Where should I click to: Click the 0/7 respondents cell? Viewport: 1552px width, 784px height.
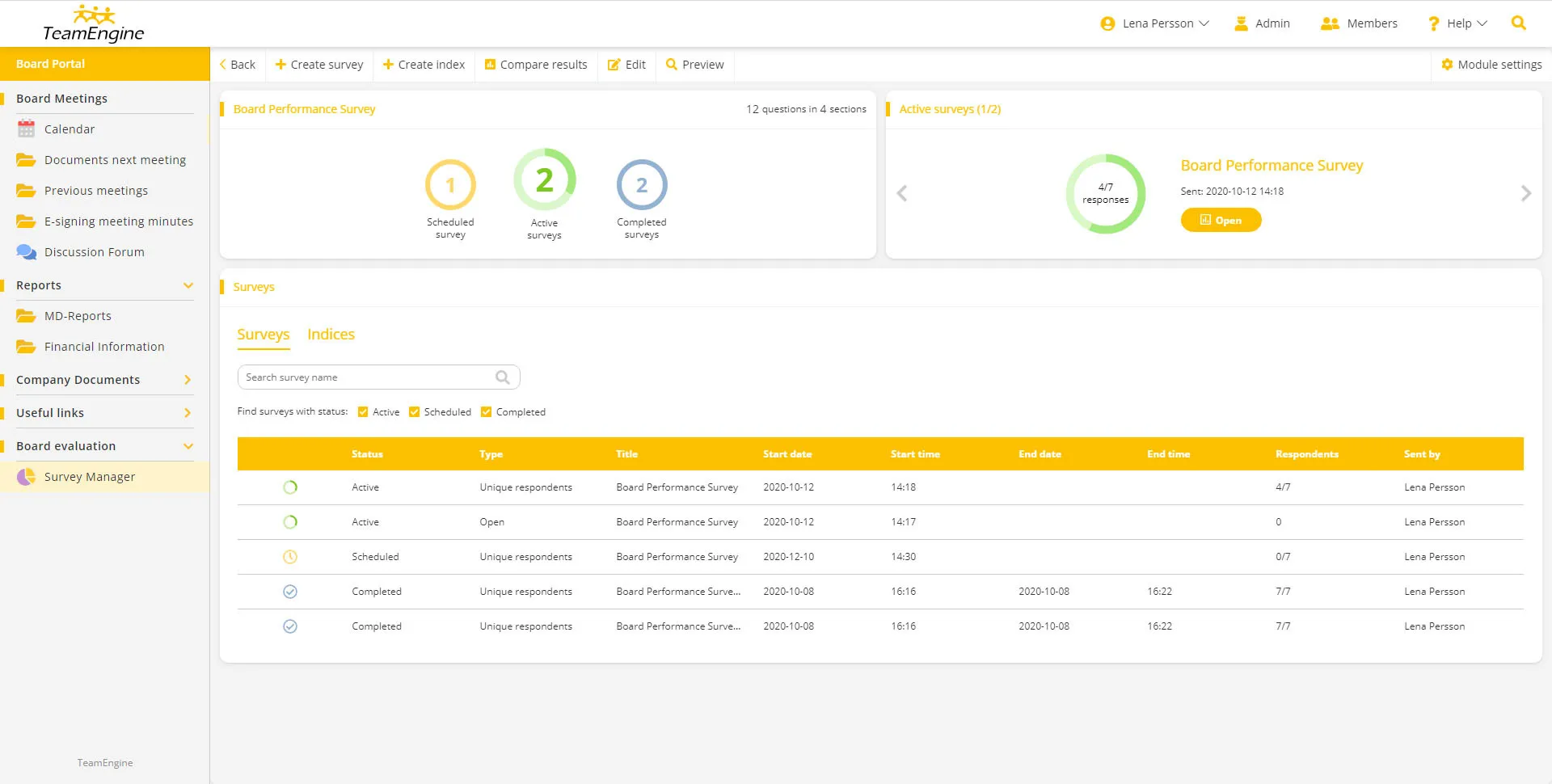1283,557
